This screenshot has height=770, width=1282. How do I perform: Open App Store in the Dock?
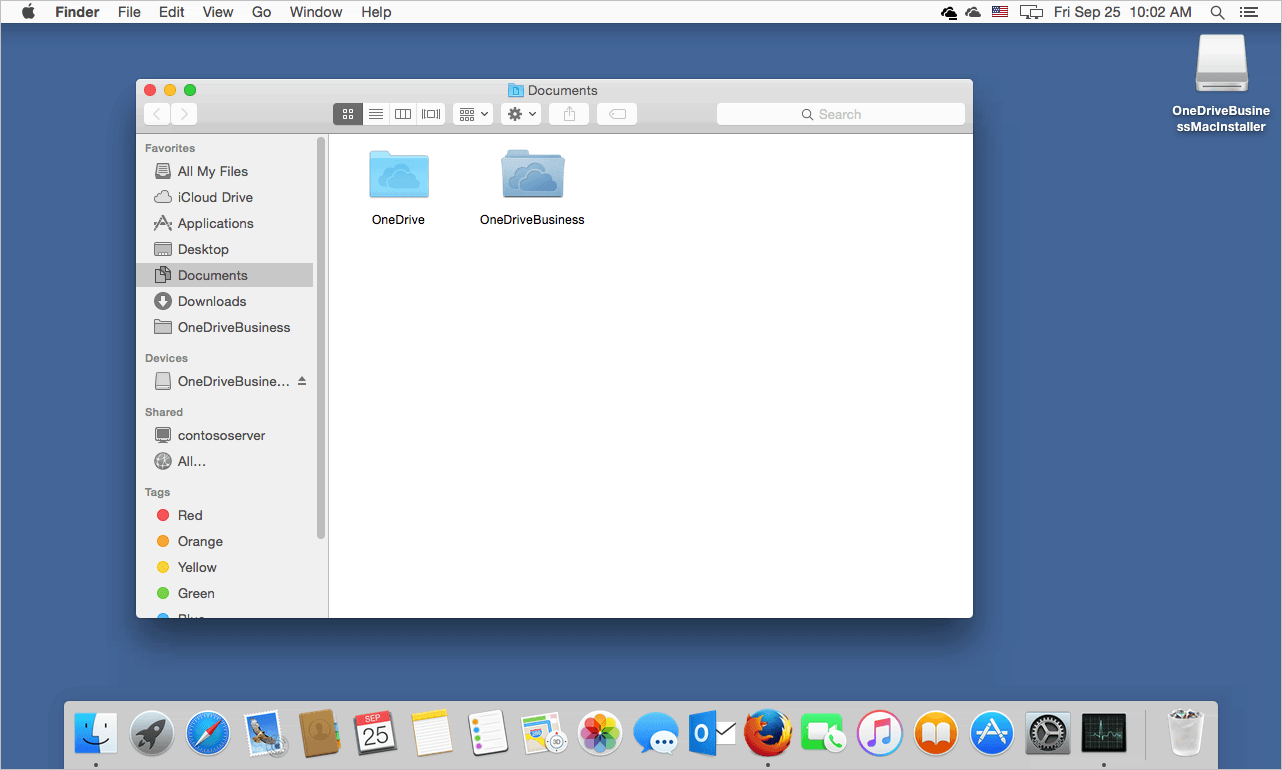tap(992, 734)
